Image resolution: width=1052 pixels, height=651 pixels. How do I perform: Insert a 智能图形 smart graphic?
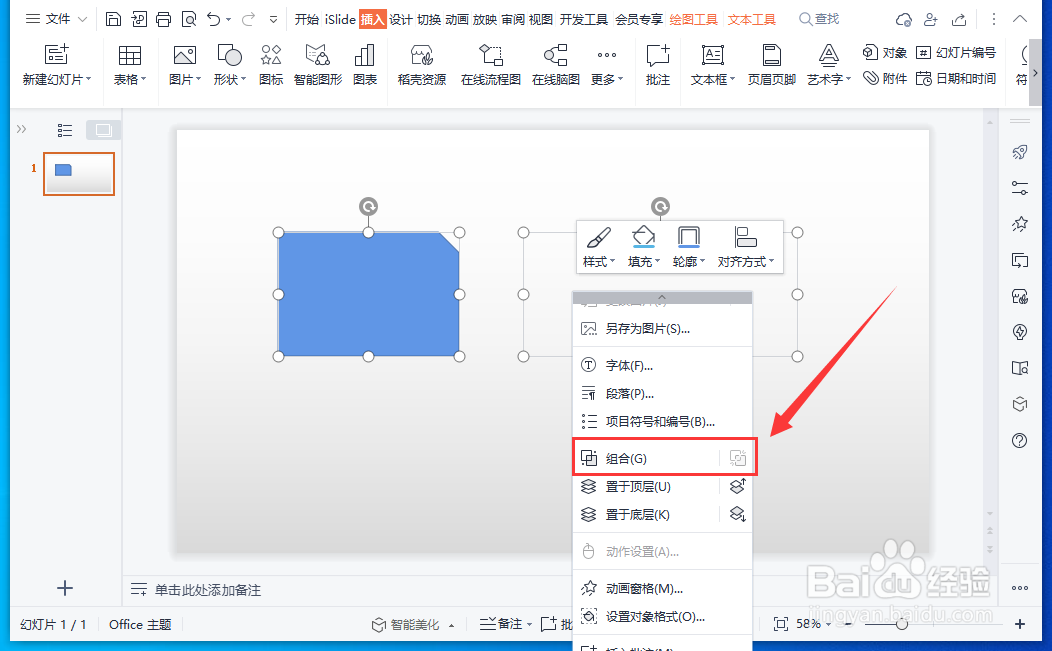tap(318, 65)
